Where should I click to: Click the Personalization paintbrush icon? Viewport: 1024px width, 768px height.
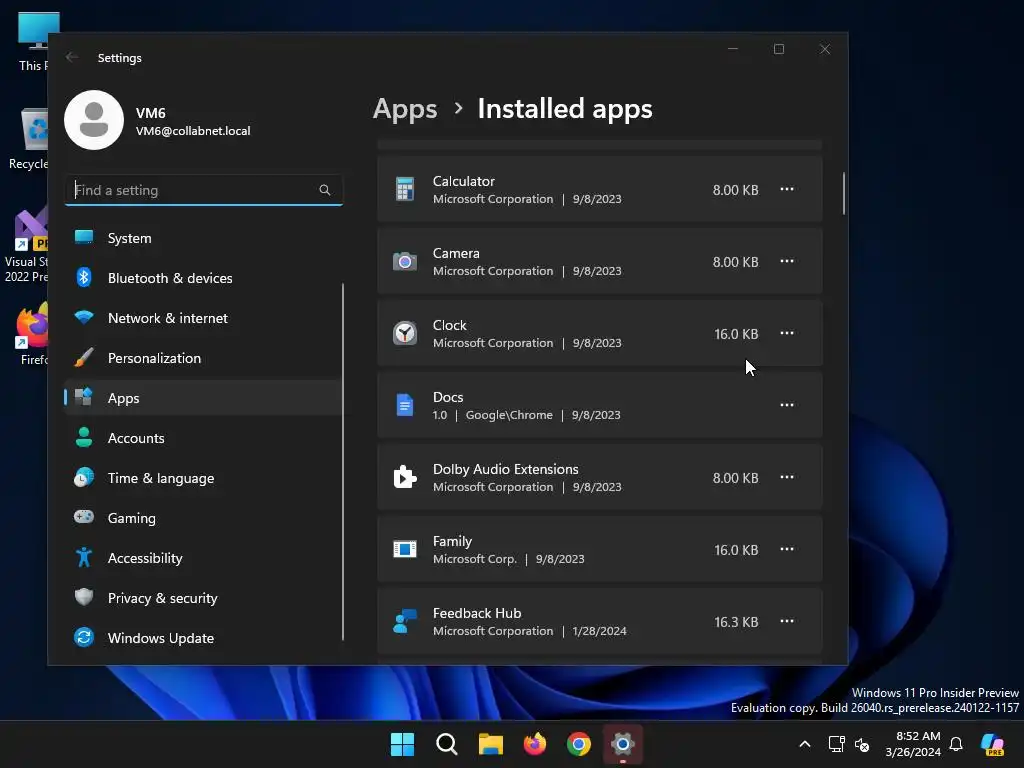click(x=84, y=357)
